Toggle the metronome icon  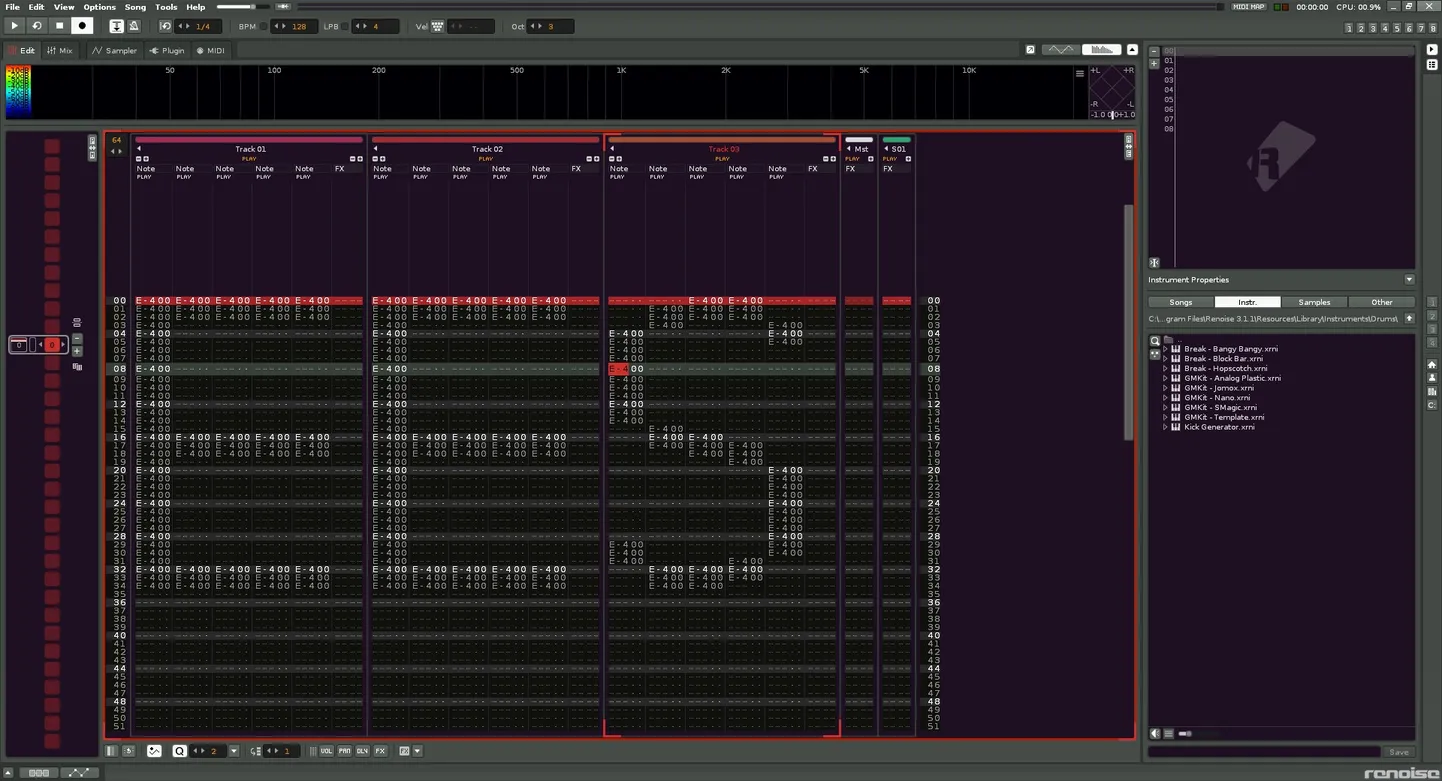tap(134, 26)
